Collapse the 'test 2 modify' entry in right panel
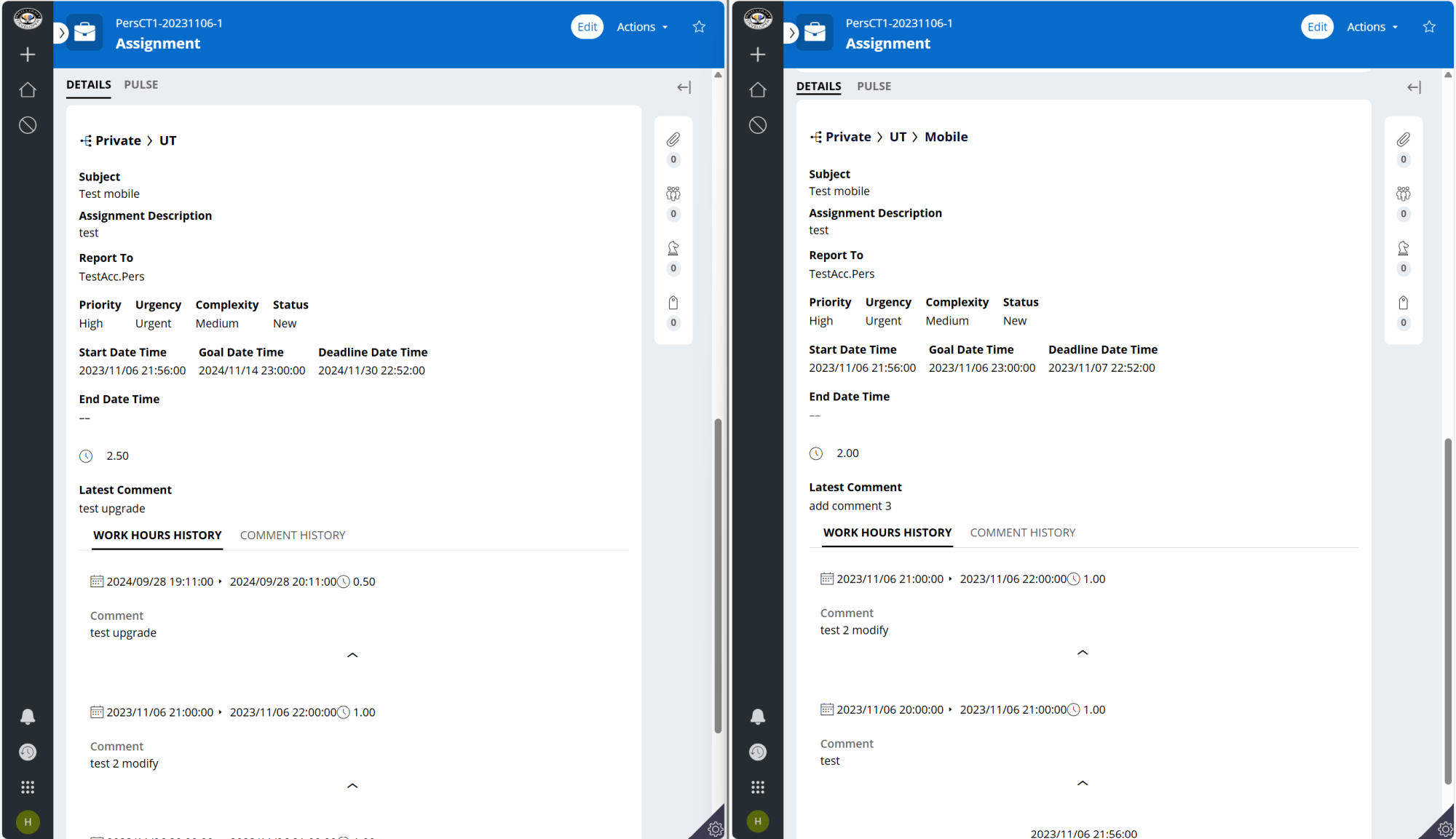Image resolution: width=1456 pixels, height=839 pixels. pos(1083,653)
